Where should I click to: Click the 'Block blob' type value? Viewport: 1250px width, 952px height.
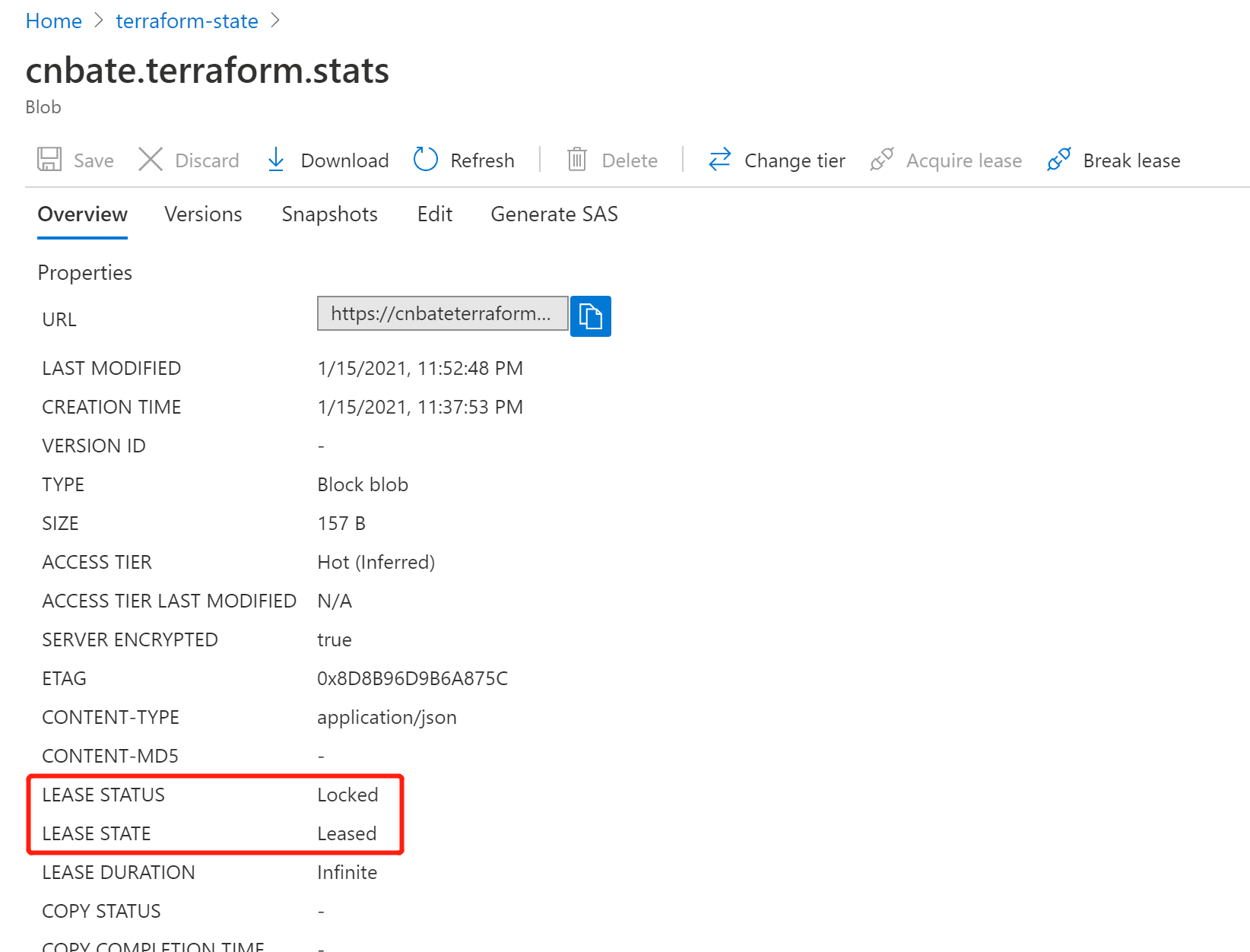(x=363, y=484)
